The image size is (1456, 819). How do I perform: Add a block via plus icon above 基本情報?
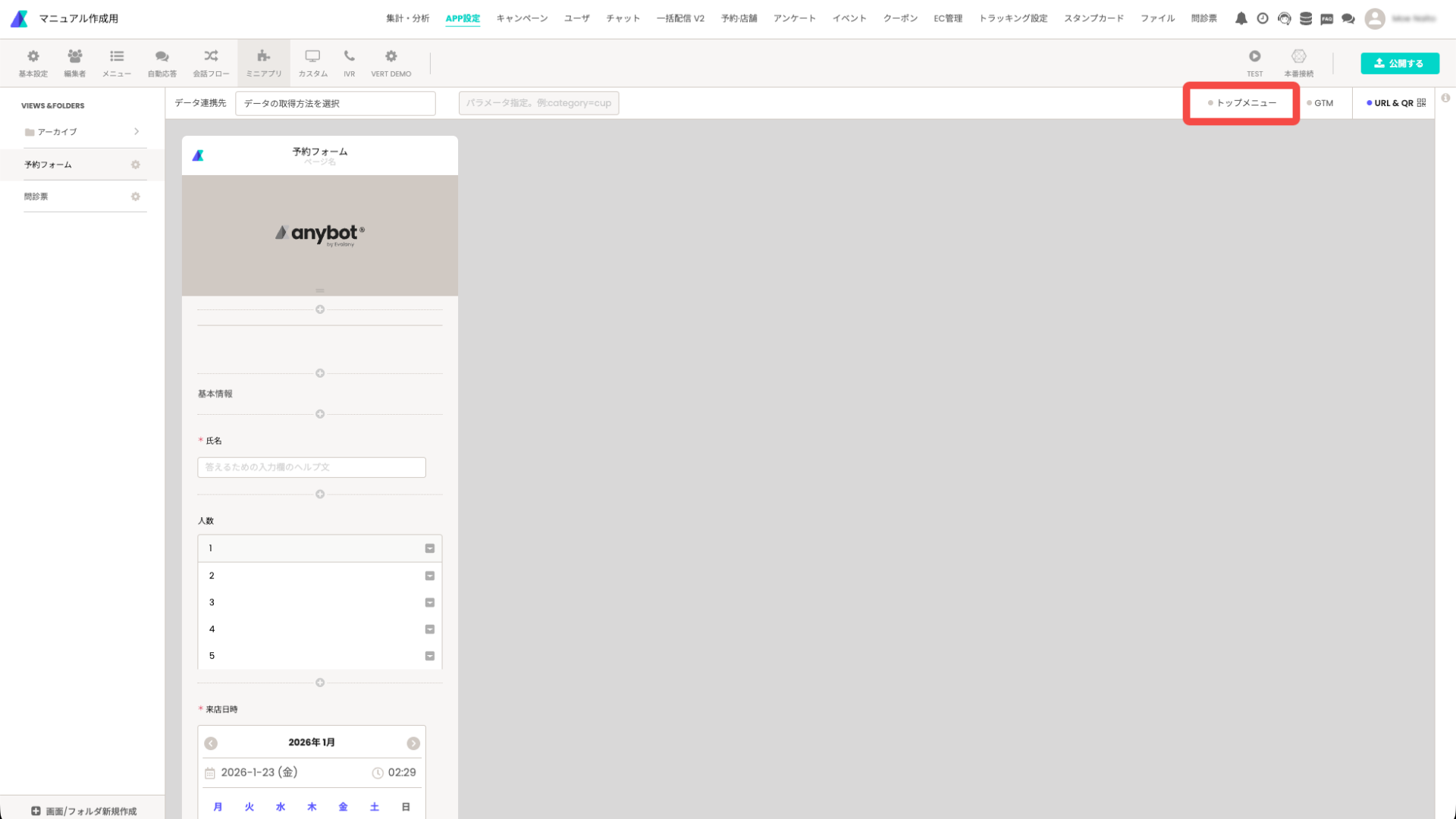pyautogui.click(x=320, y=373)
